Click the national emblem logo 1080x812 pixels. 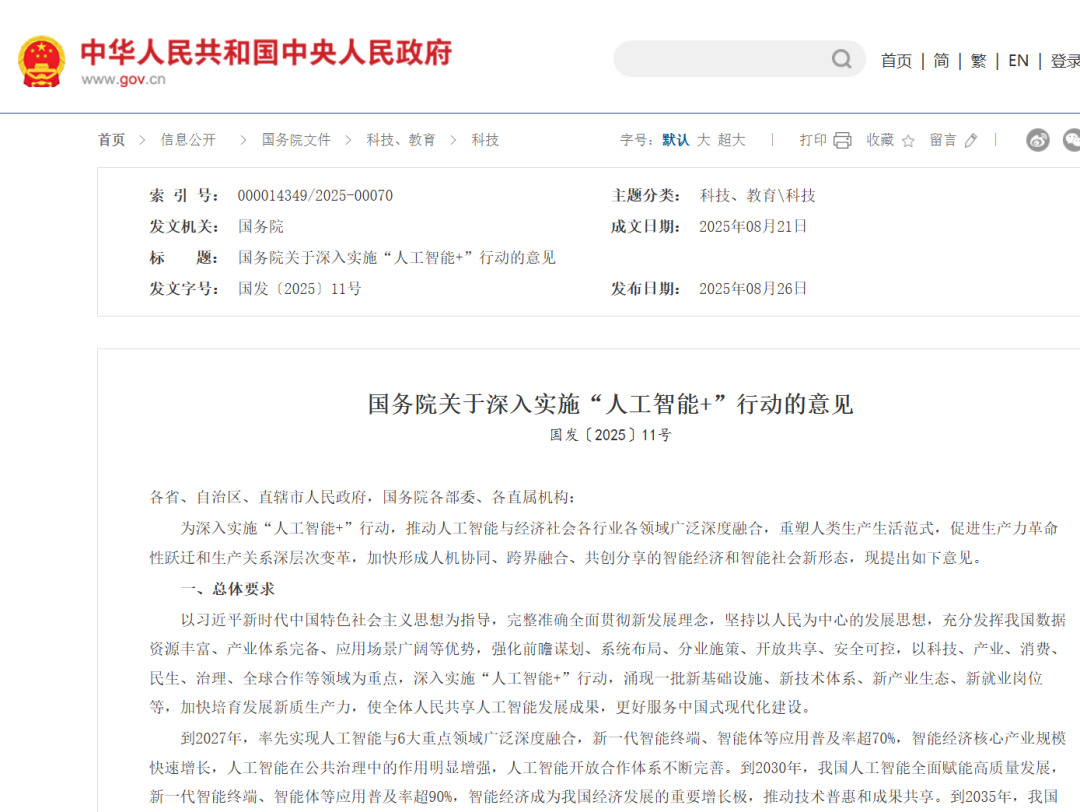coord(41,60)
